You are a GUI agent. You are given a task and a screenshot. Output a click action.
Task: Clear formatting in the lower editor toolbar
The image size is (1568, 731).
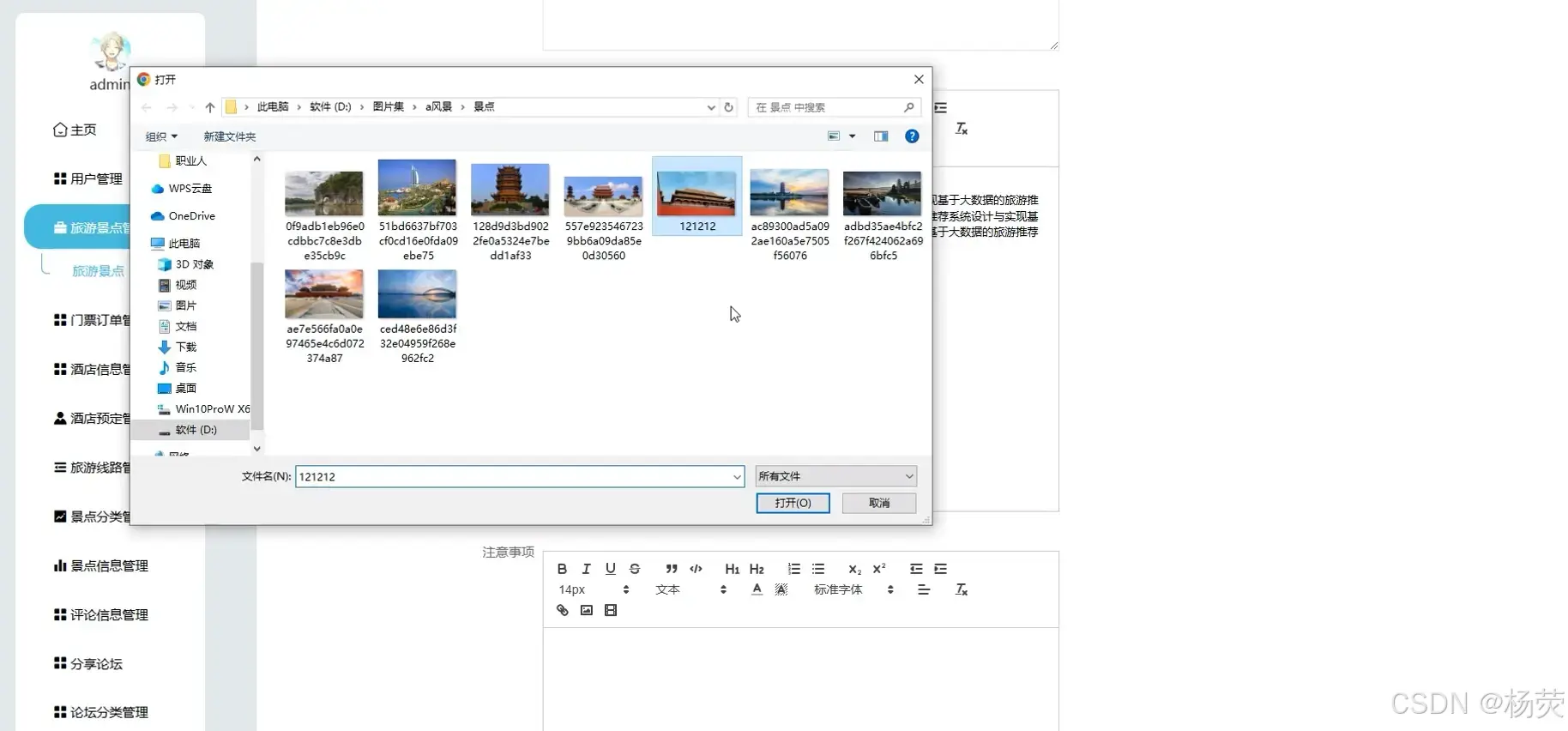click(x=961, y=589)
